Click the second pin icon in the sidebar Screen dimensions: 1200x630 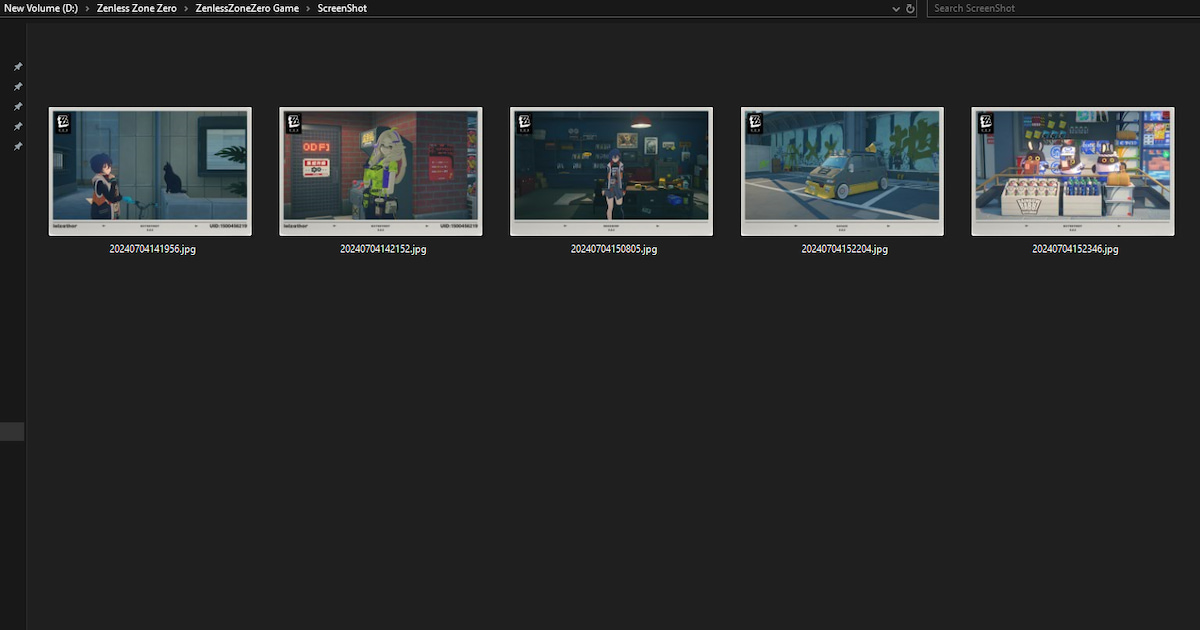[x=17, y=87]
